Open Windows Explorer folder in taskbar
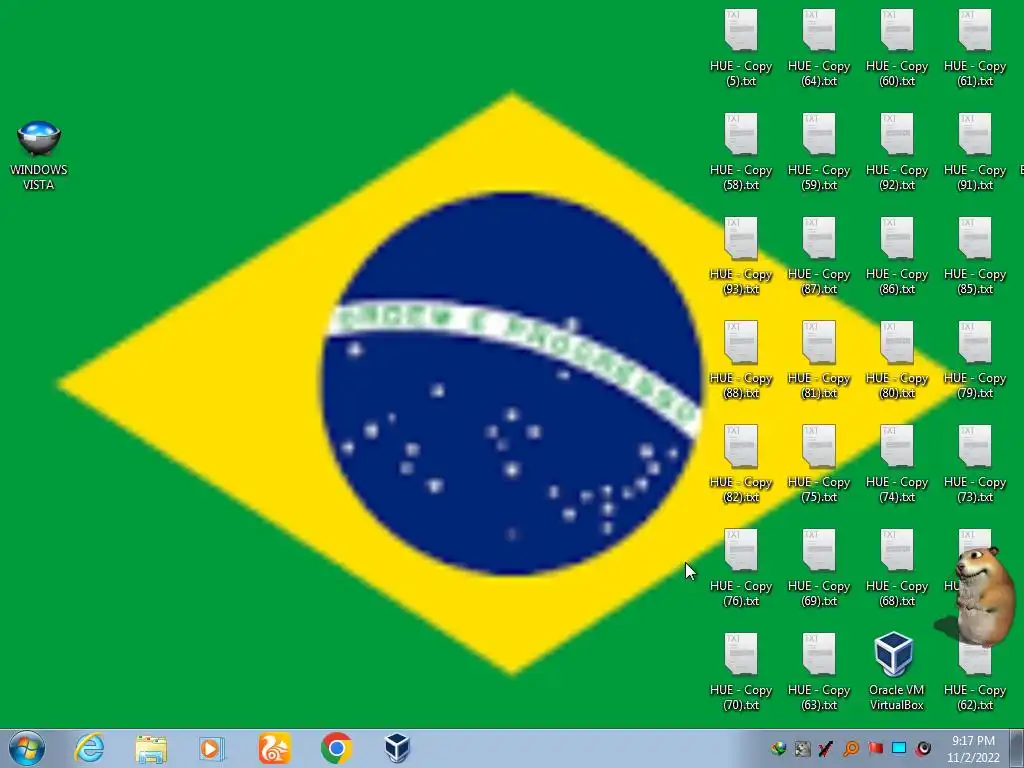This screenshot has height=768, width=1024. 151,748
